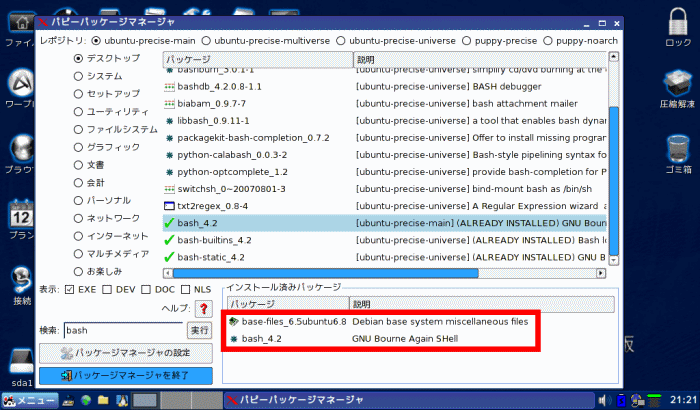Click the 21:21 clock in the tray
Screen dimensions: 700x410
683,400
